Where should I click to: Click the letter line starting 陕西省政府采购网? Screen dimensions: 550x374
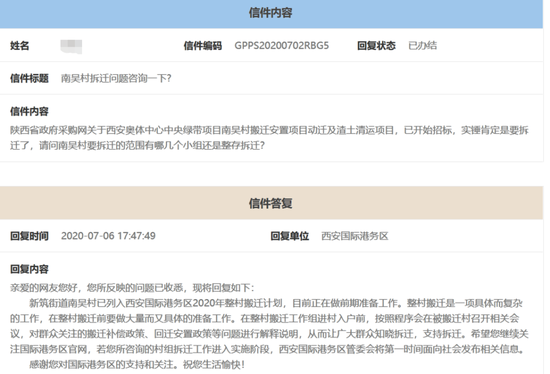click(269, 130)
